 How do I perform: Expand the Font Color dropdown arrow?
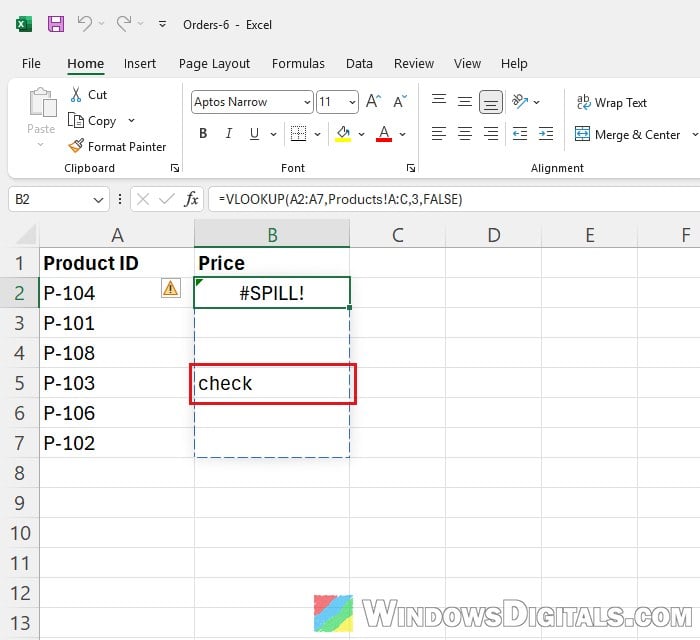[x=403, y=134]
